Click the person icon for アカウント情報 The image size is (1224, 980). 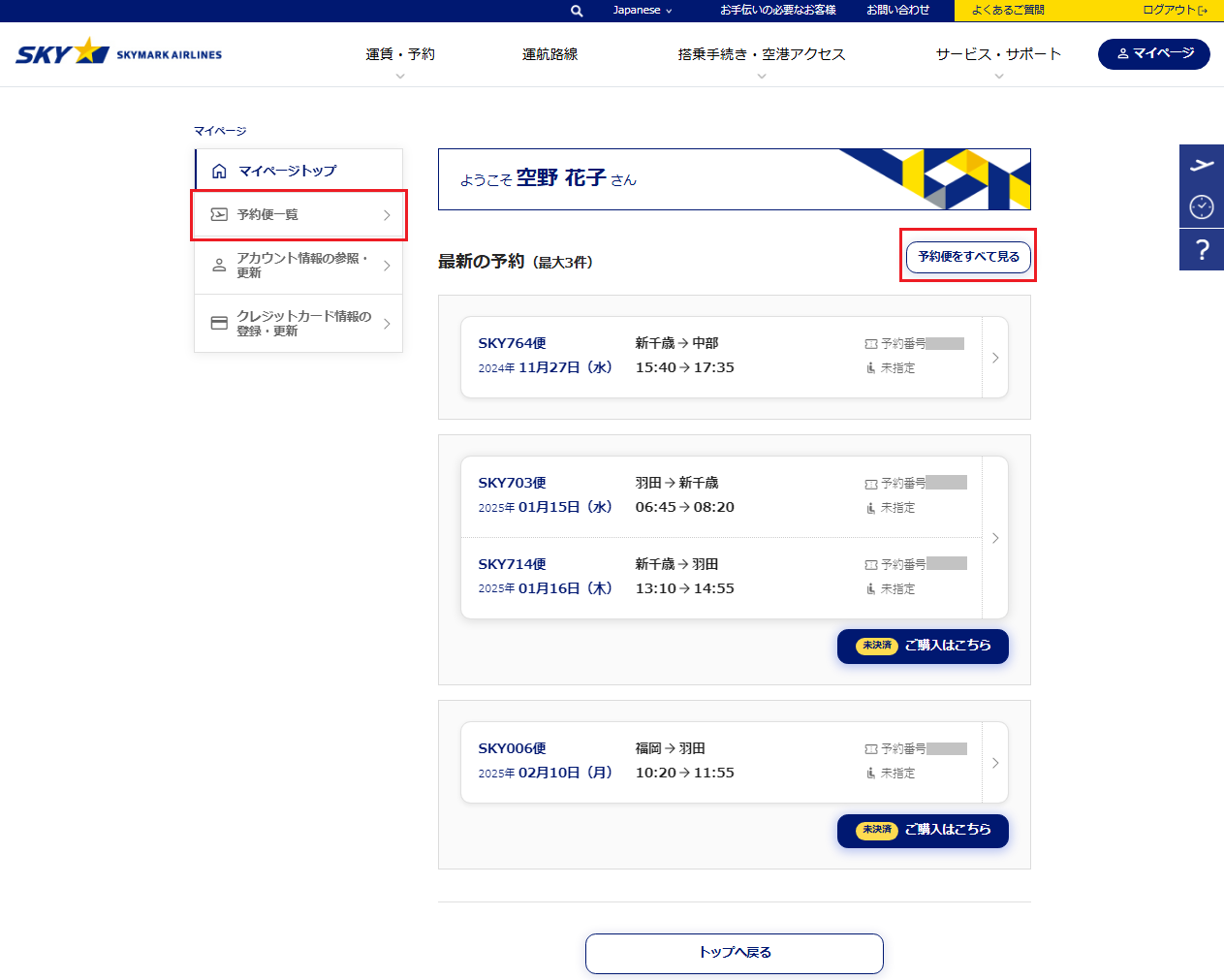coord(219,265)
